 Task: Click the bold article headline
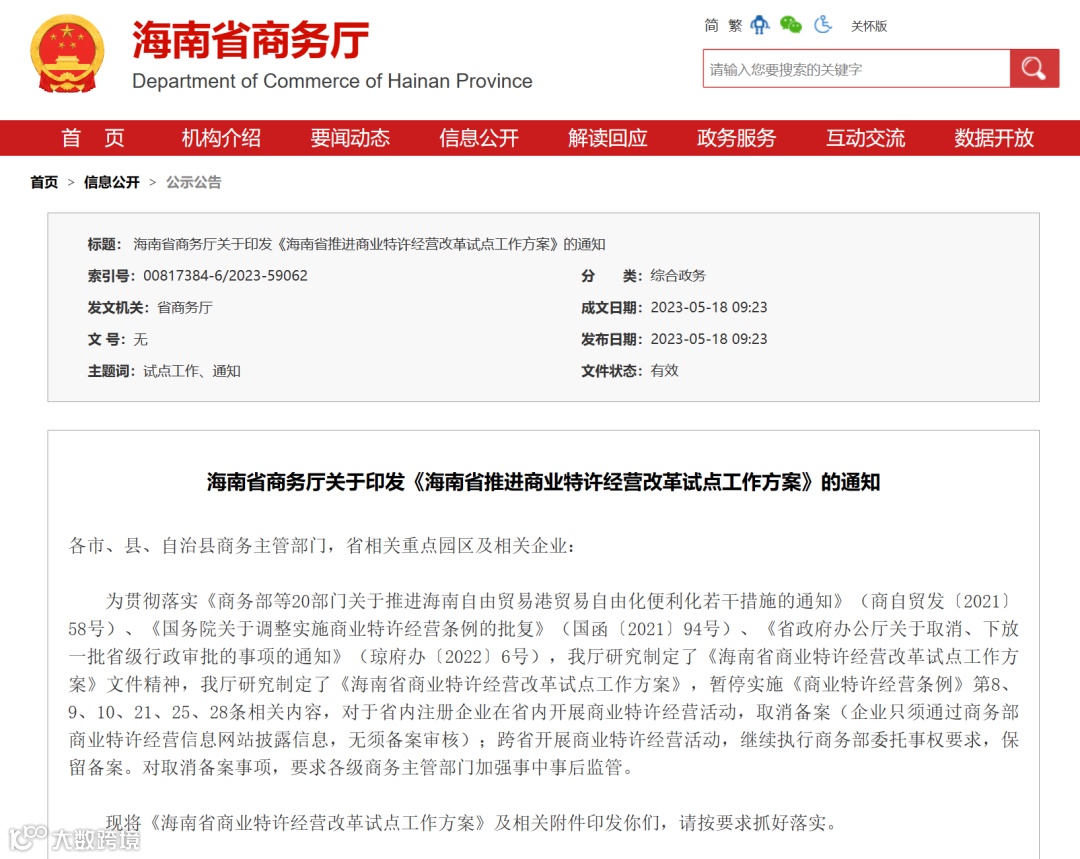[x=543, y=482]
